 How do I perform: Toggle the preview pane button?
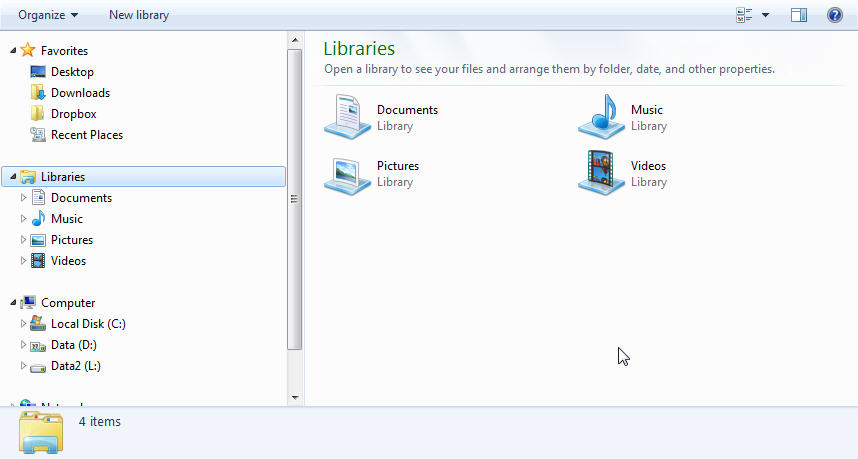click(798, 15)
